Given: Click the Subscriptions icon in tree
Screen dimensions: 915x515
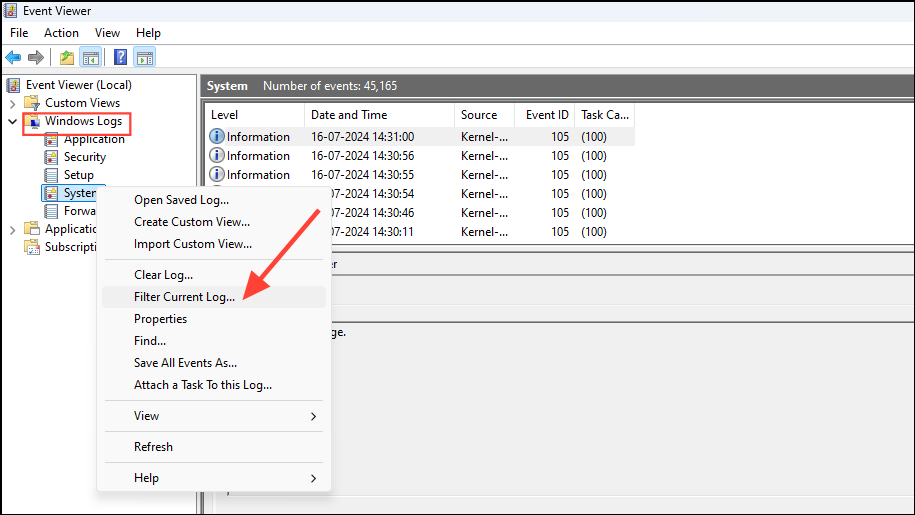Looking at the screenshot, I should pyautogui.click(x=32, y=247).
